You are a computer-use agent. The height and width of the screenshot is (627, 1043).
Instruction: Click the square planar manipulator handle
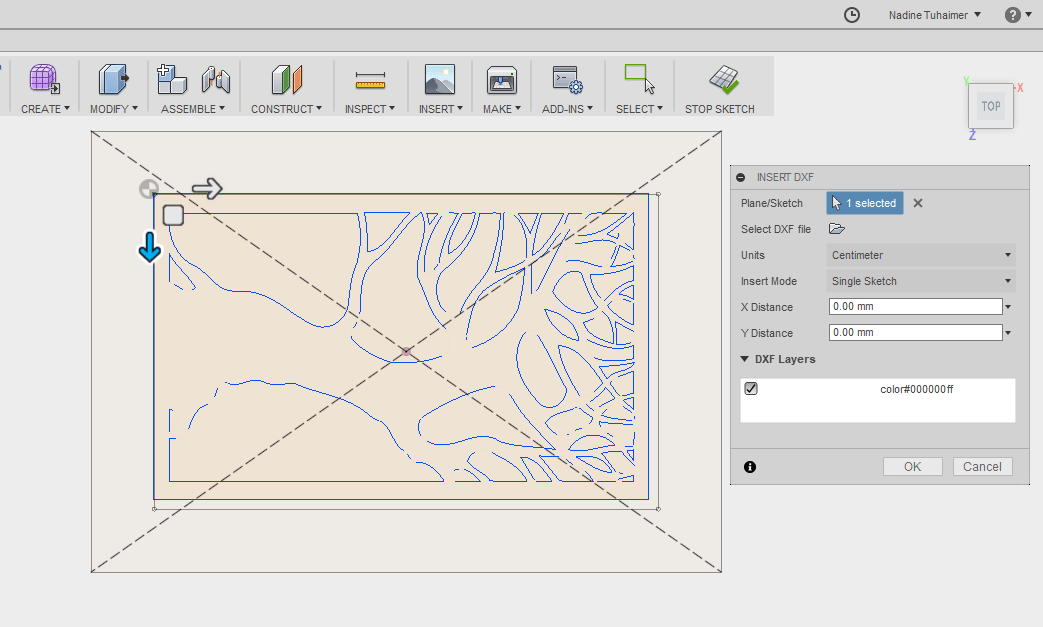[173, 215]
